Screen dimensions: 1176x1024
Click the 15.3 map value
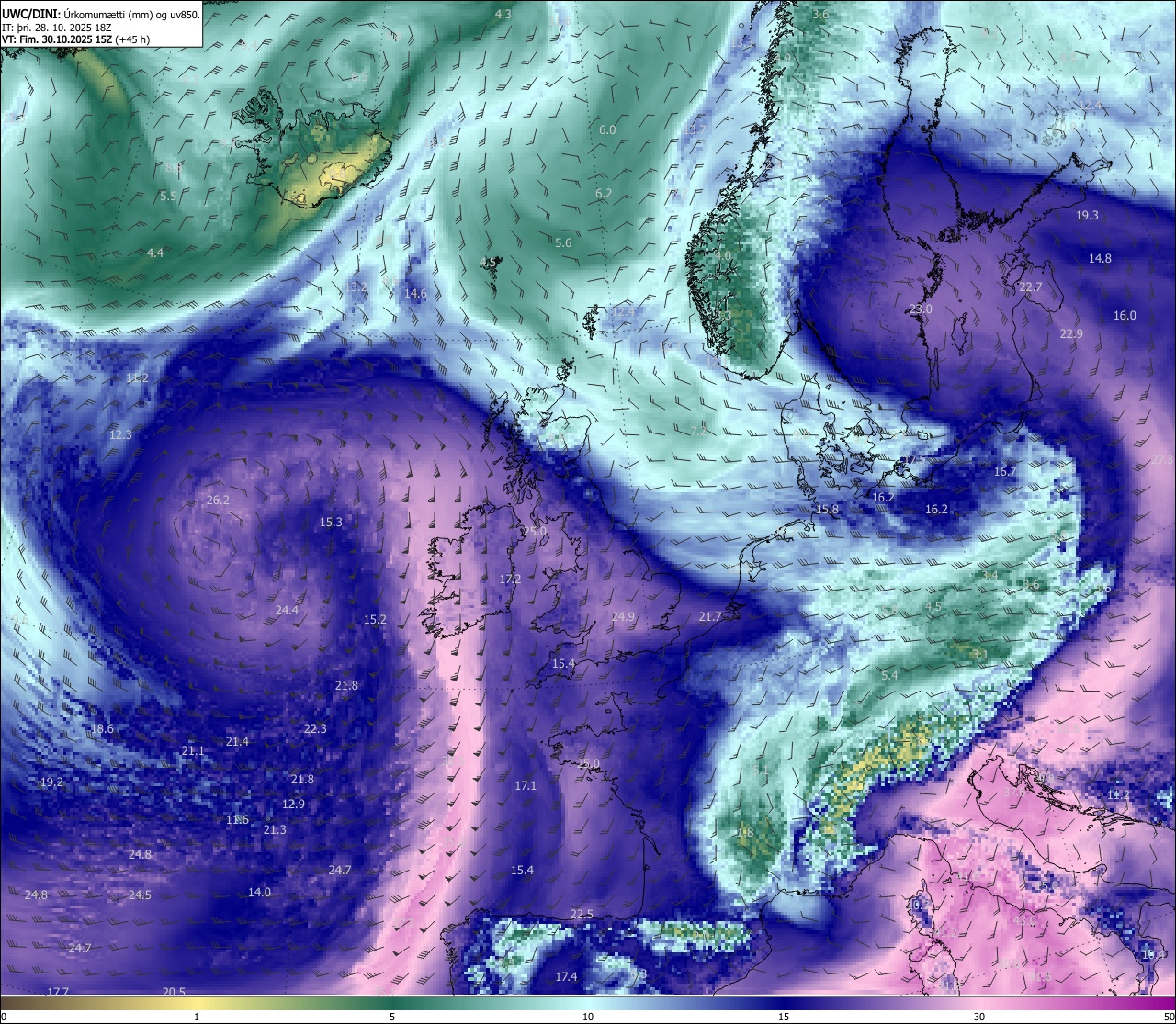[331, 523]
